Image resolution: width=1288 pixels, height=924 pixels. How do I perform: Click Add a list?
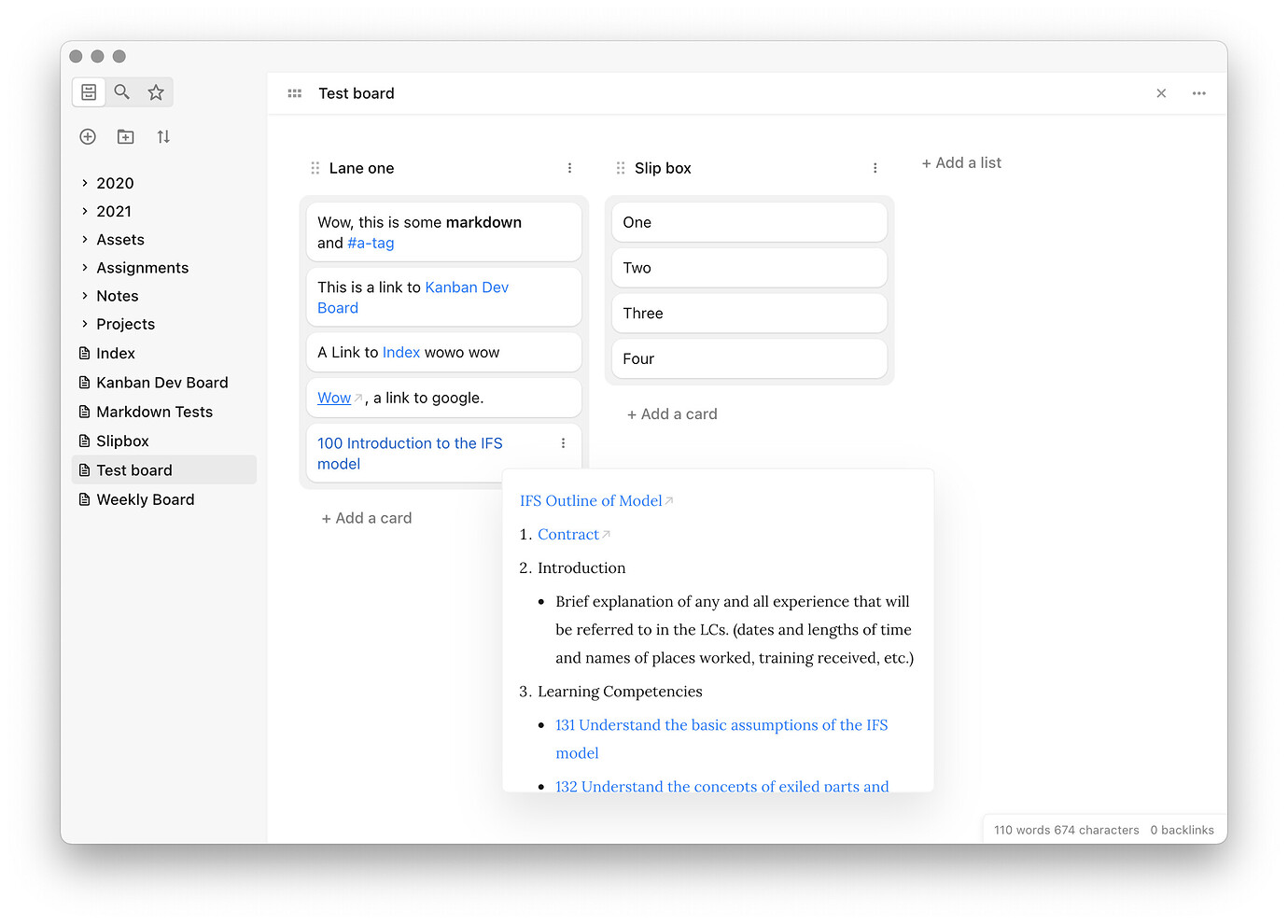point(961,162)
